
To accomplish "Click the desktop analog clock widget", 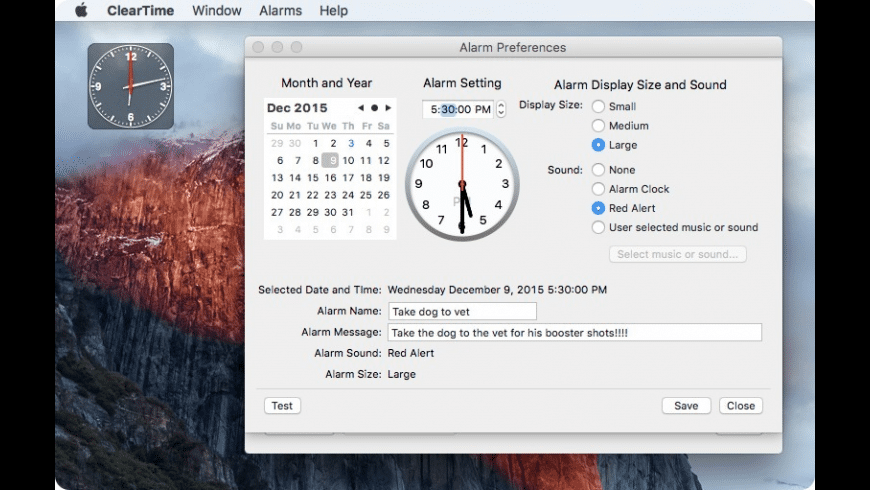I will [130, 86].
